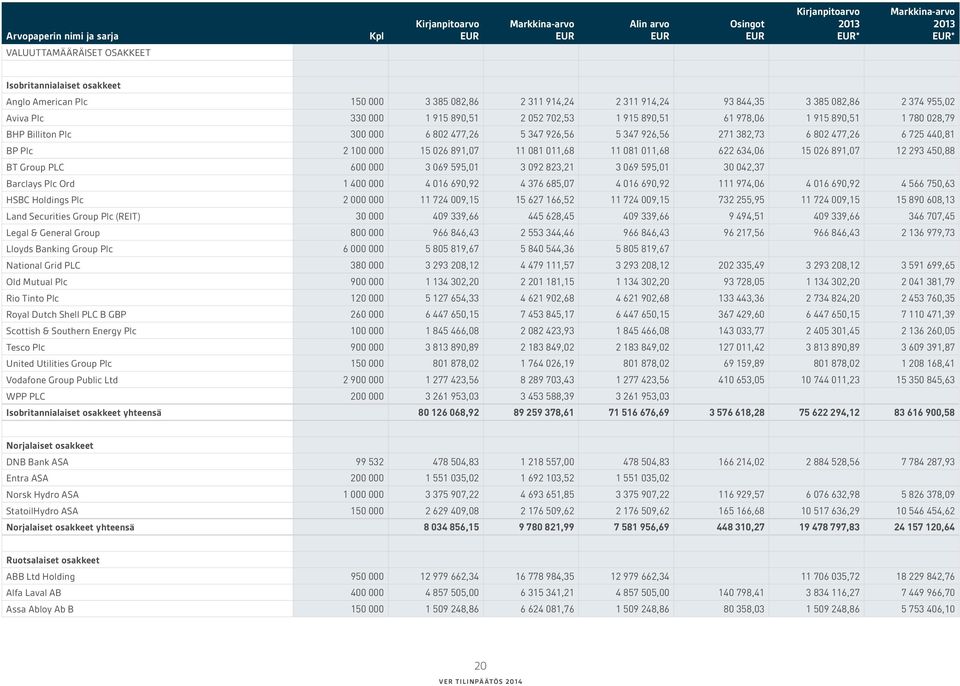Click the 'VALUUTTAMÄÄRÄISET OSAKKEET' heading row

click(x=78, y=53)
